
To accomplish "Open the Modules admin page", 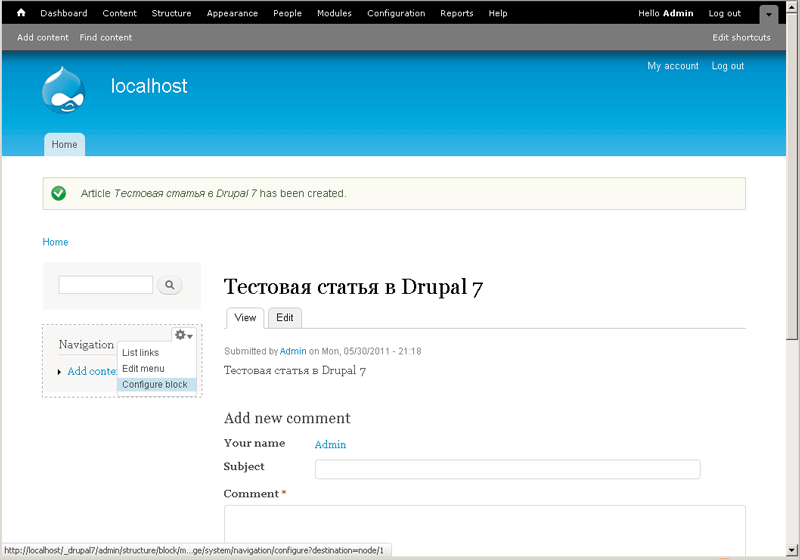I will [334, 14].
